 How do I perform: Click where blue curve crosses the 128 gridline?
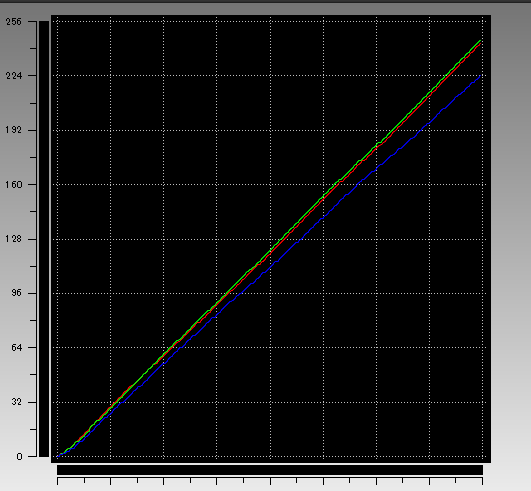tap(300, 239)
